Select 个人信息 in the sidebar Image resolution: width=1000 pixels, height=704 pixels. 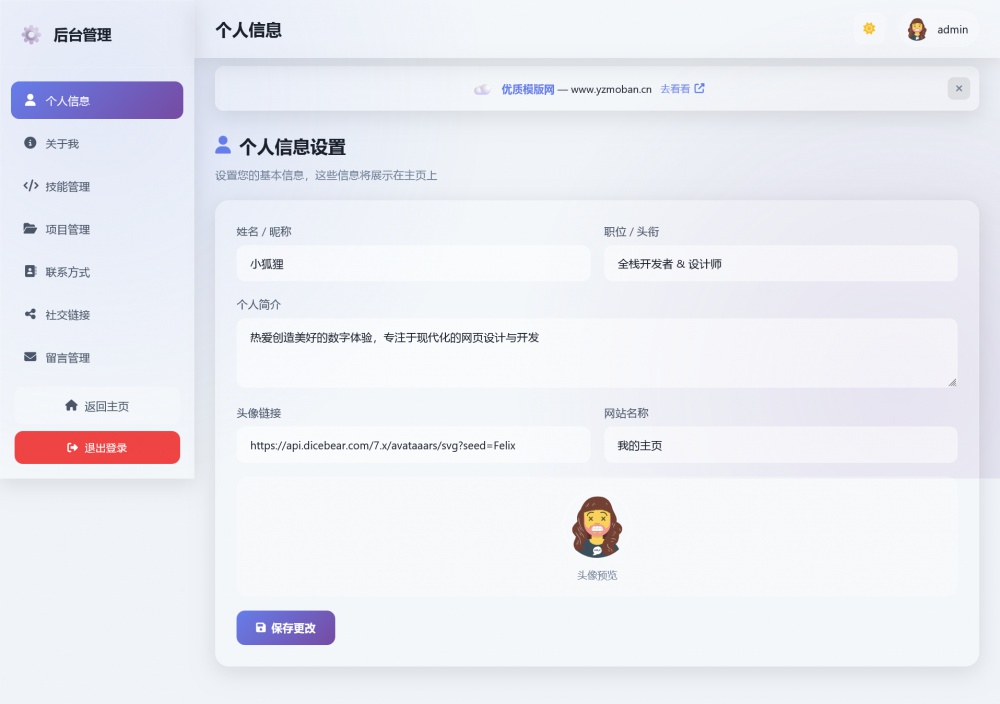97,100
